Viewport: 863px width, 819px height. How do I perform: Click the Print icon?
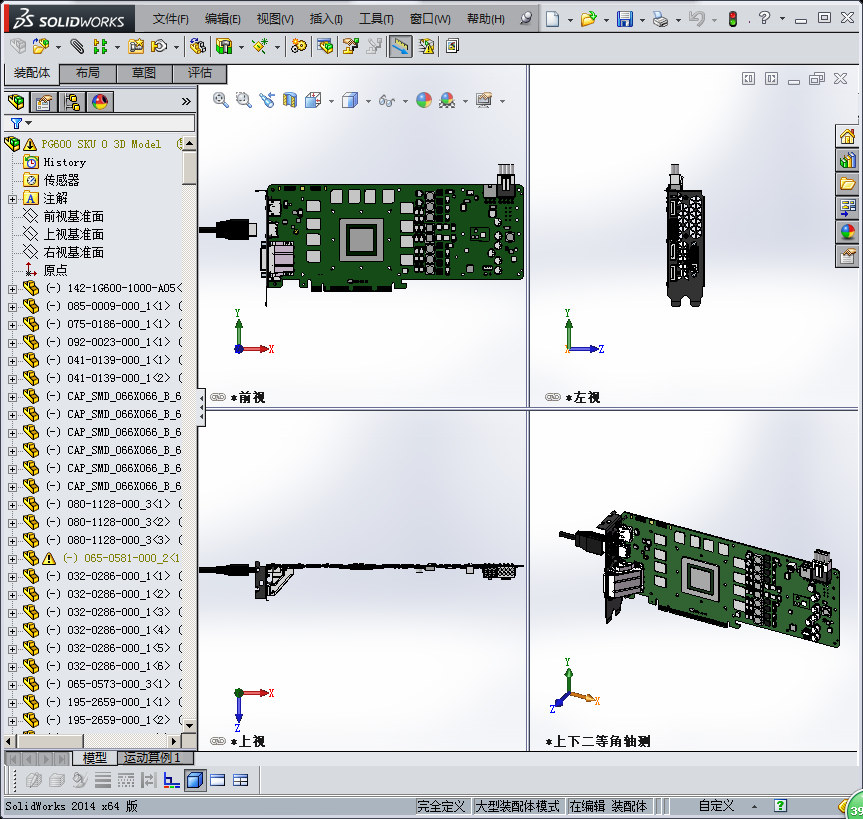coord(660,19)
